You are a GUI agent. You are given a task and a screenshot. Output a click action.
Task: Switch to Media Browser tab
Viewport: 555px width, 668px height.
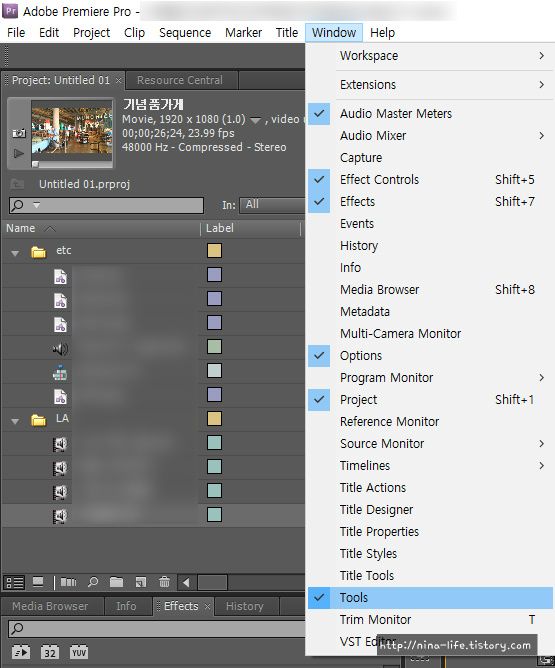[x=50, y=606]
